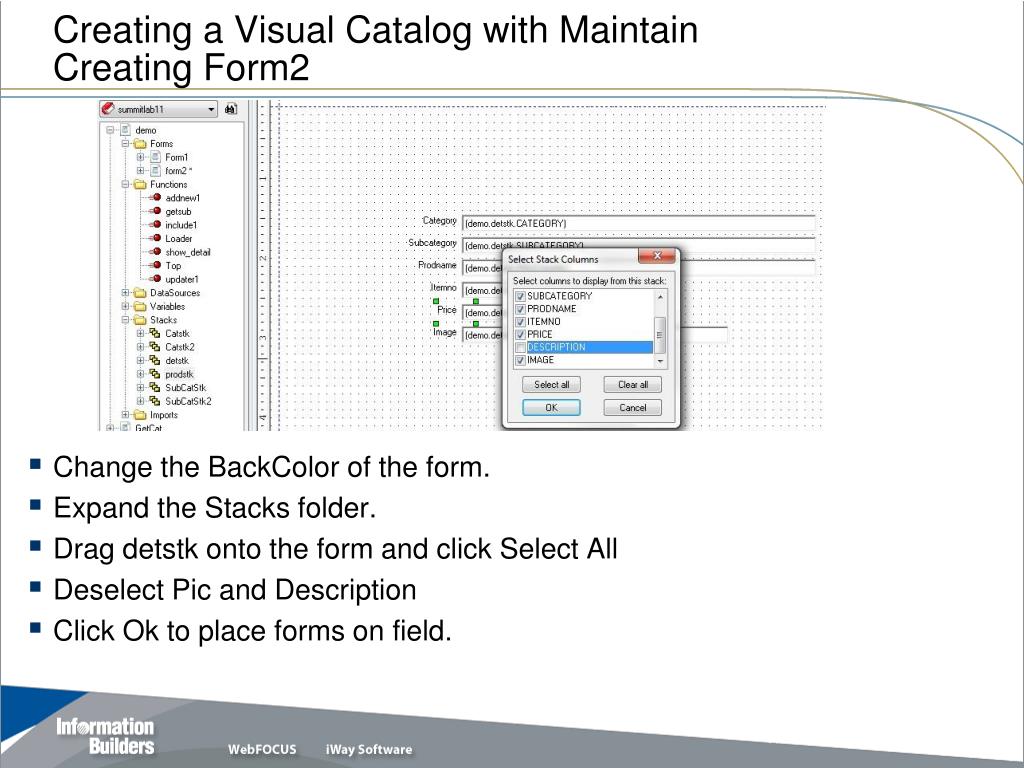The height and width of the screenshot is (768, 1024).
Task: Uncheck the PRODNAME column checkbox
Action: (520, 309)
